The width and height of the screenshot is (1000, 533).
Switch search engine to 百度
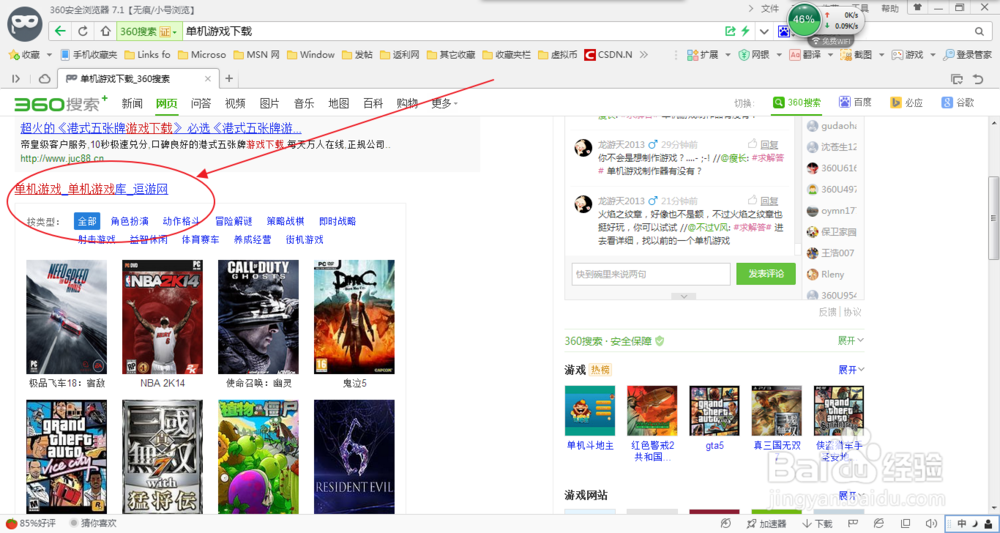click(855, 103)
